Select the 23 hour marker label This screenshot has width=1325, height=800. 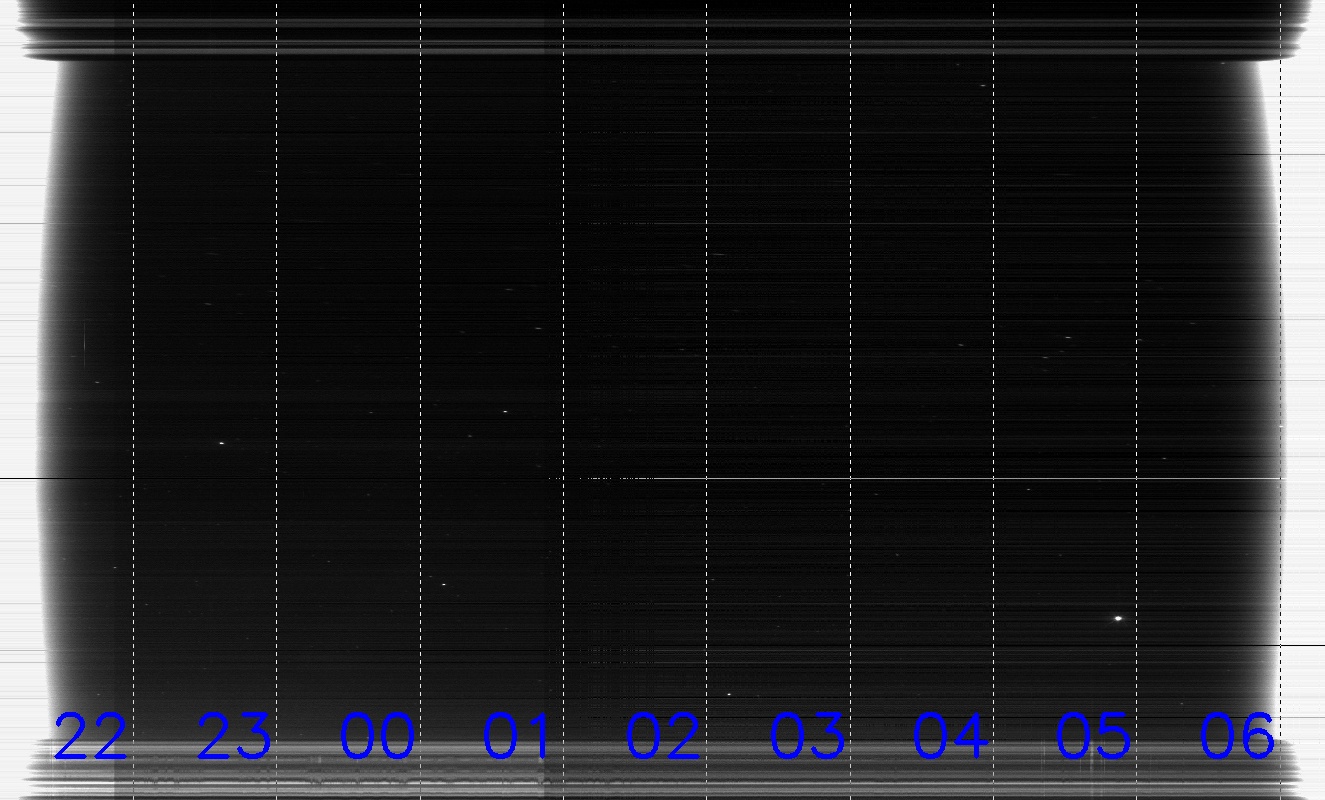click(x=234, y=737)
